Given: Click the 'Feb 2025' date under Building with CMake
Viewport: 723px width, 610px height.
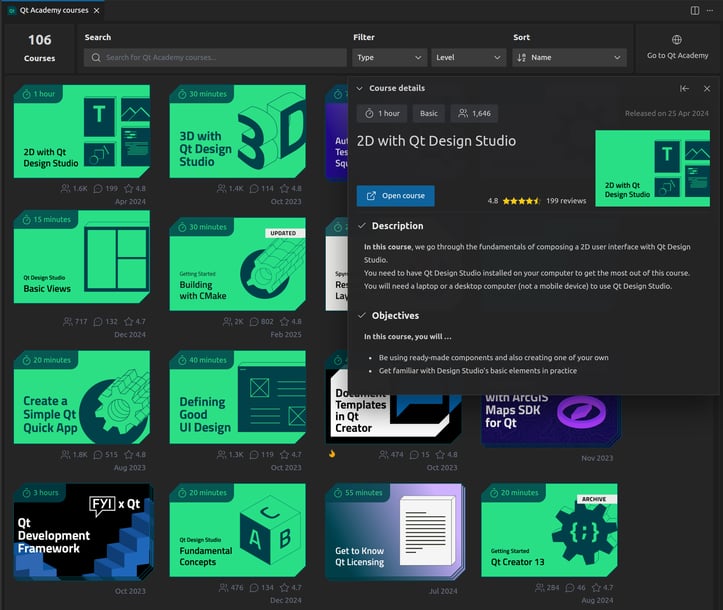Looking at the screenshot, I should [286, 335].
